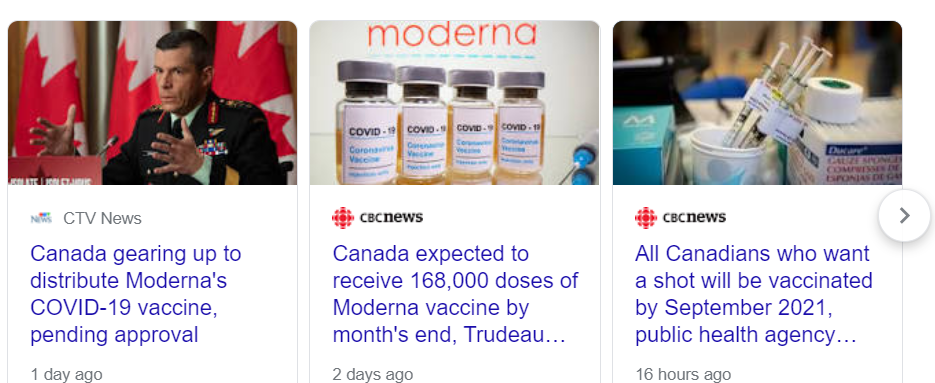This screenshot has height=383, width=935.
Task: Open the Moderna vaccine vials thumbnail
Action: click(454, 103)
